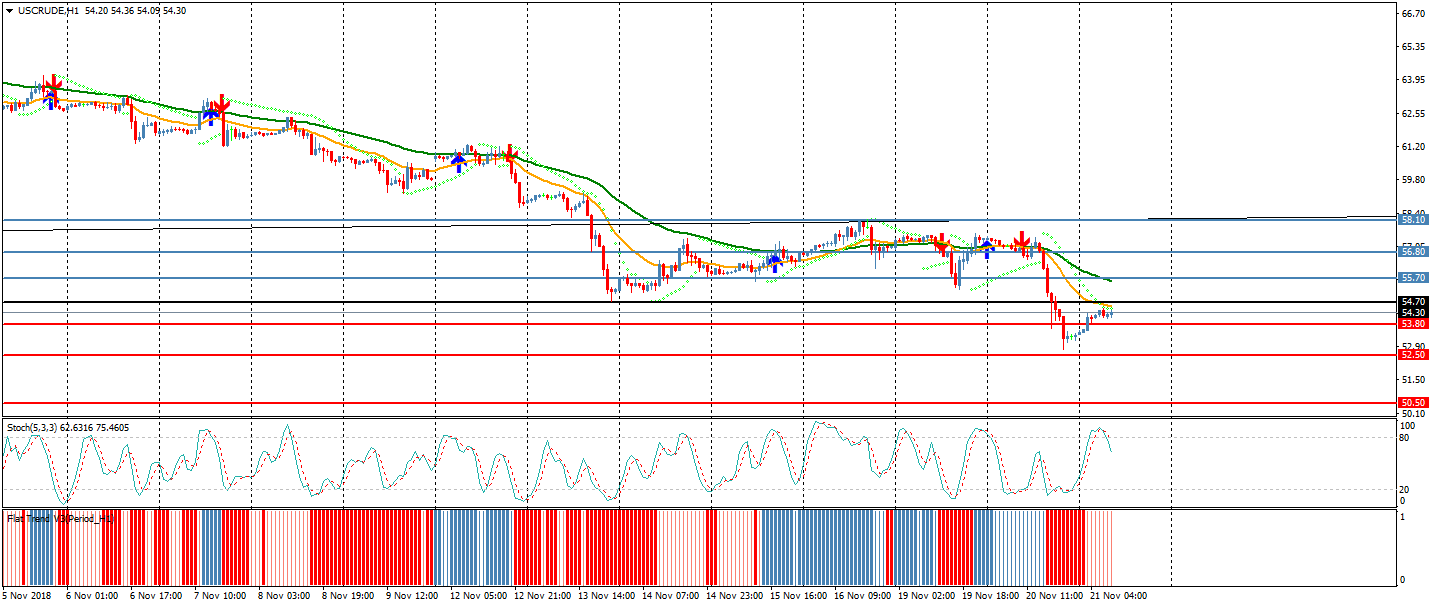Screen dimensions: 1436x607
Task: Click the 20 level on stochastic scale
Action: [x=1406, y=489]
